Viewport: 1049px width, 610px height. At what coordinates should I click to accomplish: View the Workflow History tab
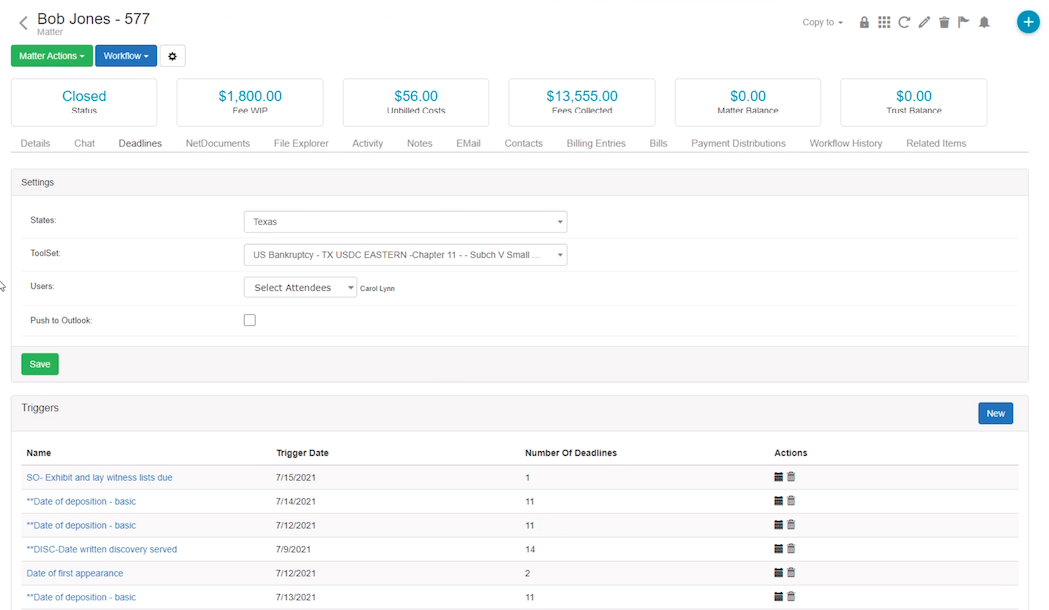click(846, 143)
